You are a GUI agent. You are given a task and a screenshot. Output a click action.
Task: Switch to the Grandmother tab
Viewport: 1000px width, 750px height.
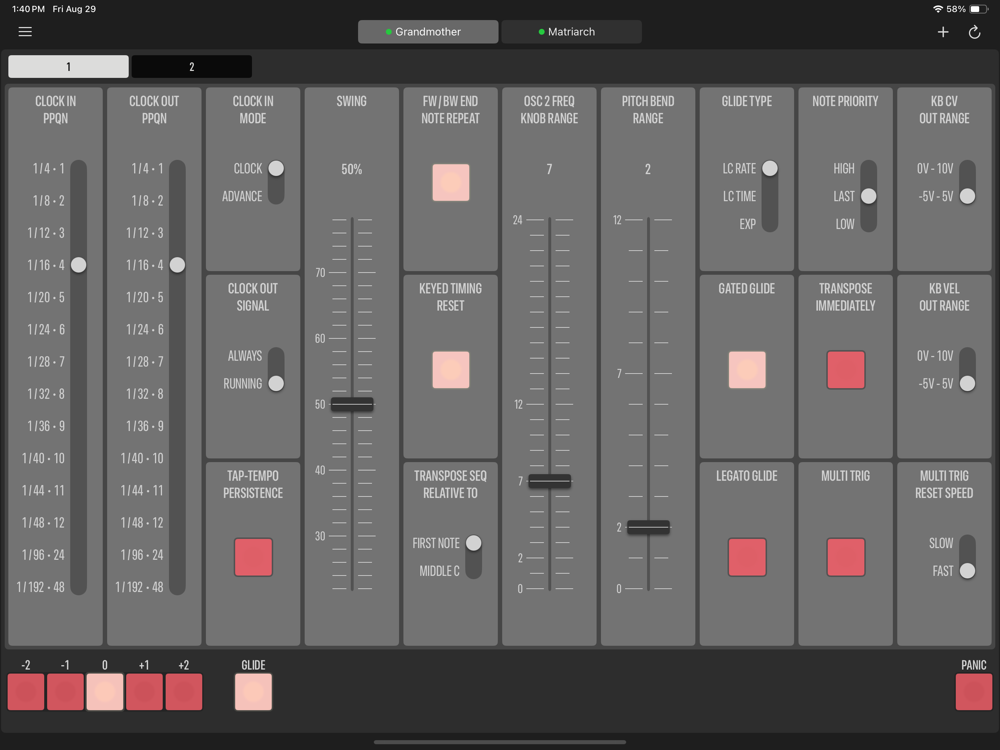point(428,32)
